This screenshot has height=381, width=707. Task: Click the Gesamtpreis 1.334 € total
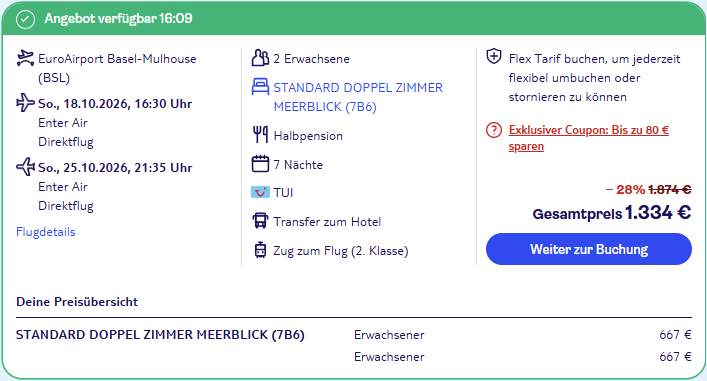pos(611,212)
